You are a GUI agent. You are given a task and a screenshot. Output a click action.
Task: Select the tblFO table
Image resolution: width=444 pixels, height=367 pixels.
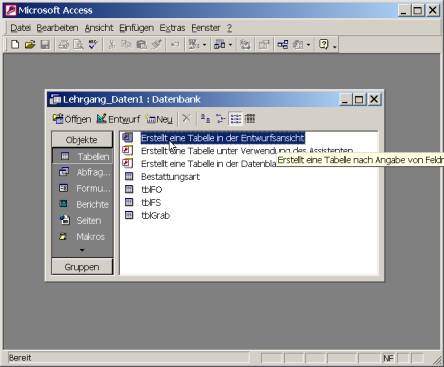[x=152, y=190]
